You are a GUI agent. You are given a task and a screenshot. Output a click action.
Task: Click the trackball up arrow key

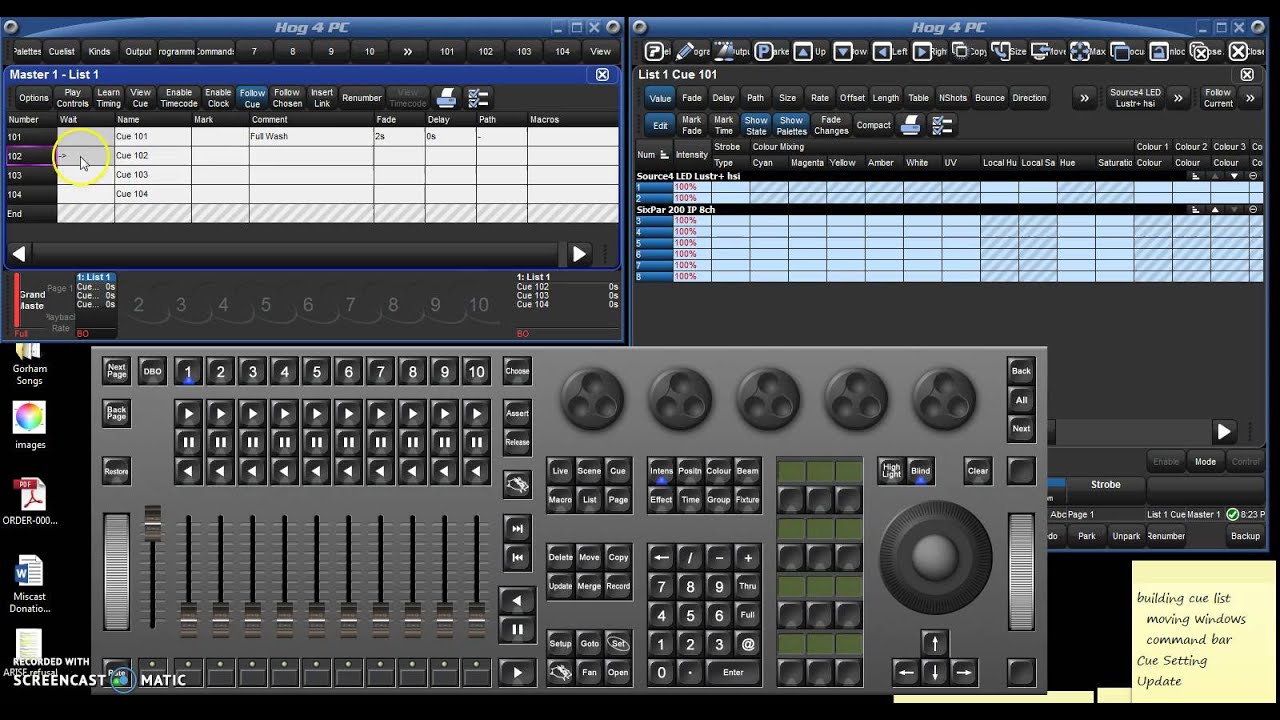click(x=935, y=643)
